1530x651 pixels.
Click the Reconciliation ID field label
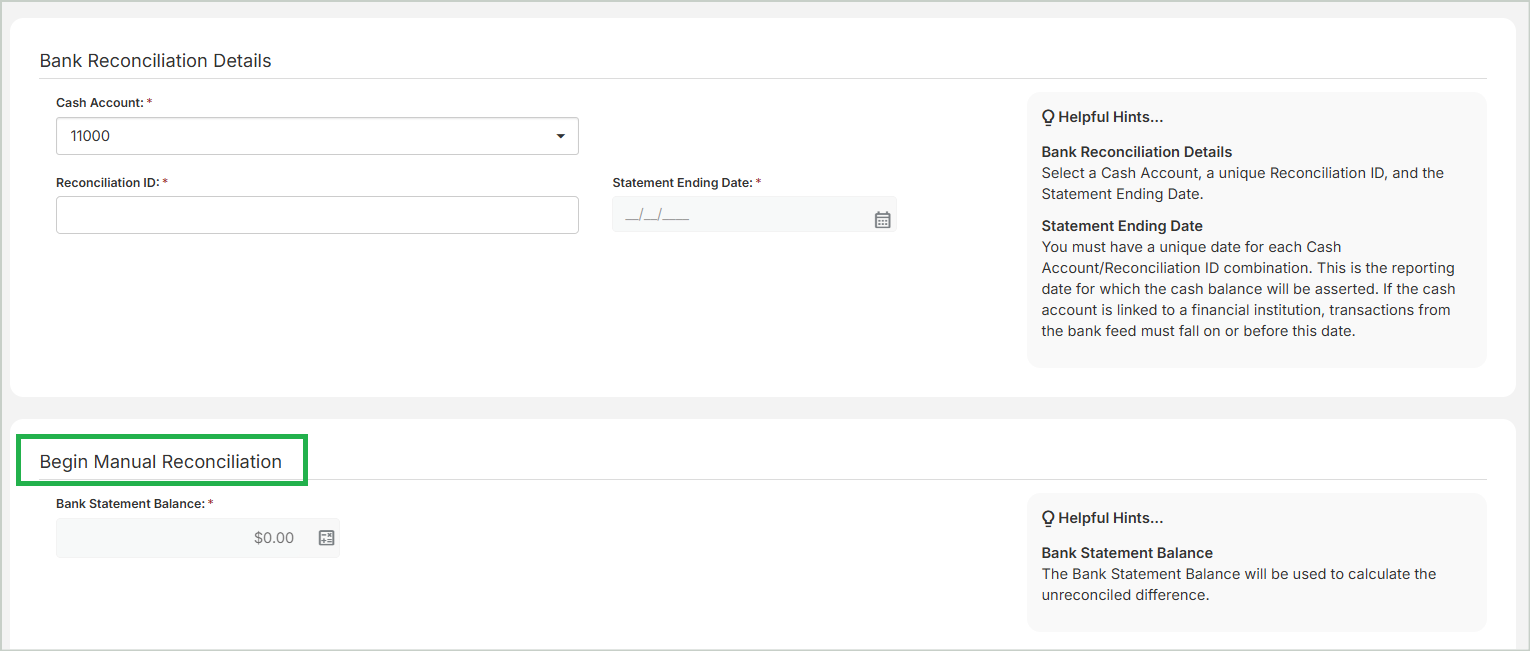coord(111,183)
